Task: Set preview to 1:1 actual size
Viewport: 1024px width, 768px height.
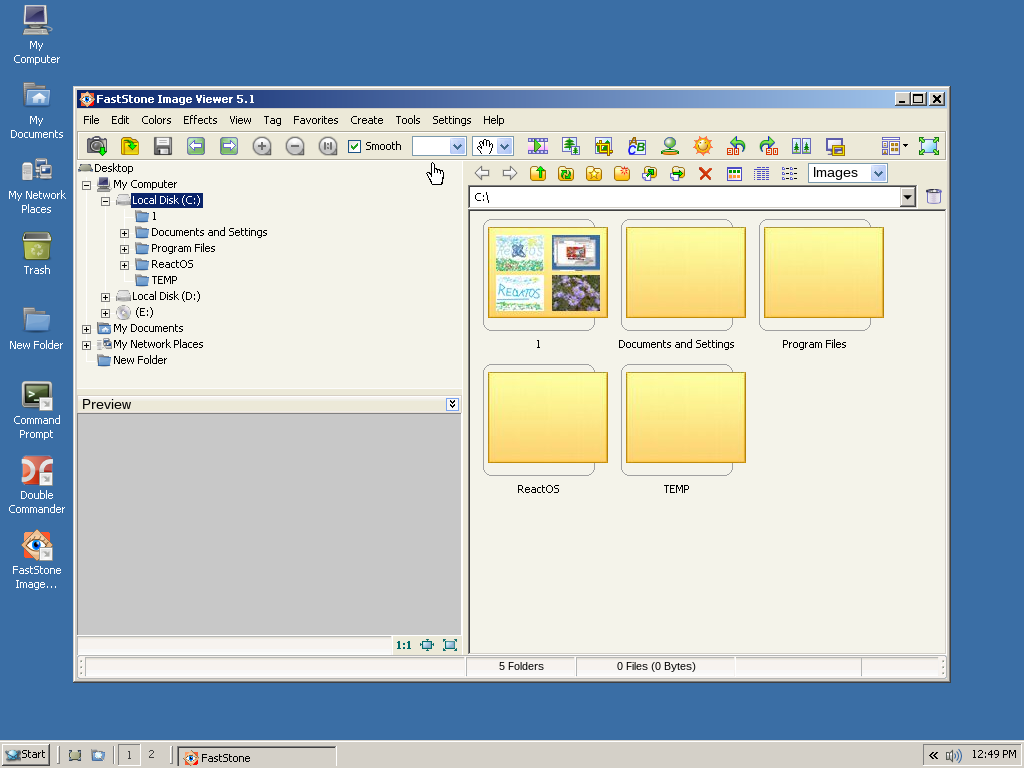Action: click(x=404, y=645)
